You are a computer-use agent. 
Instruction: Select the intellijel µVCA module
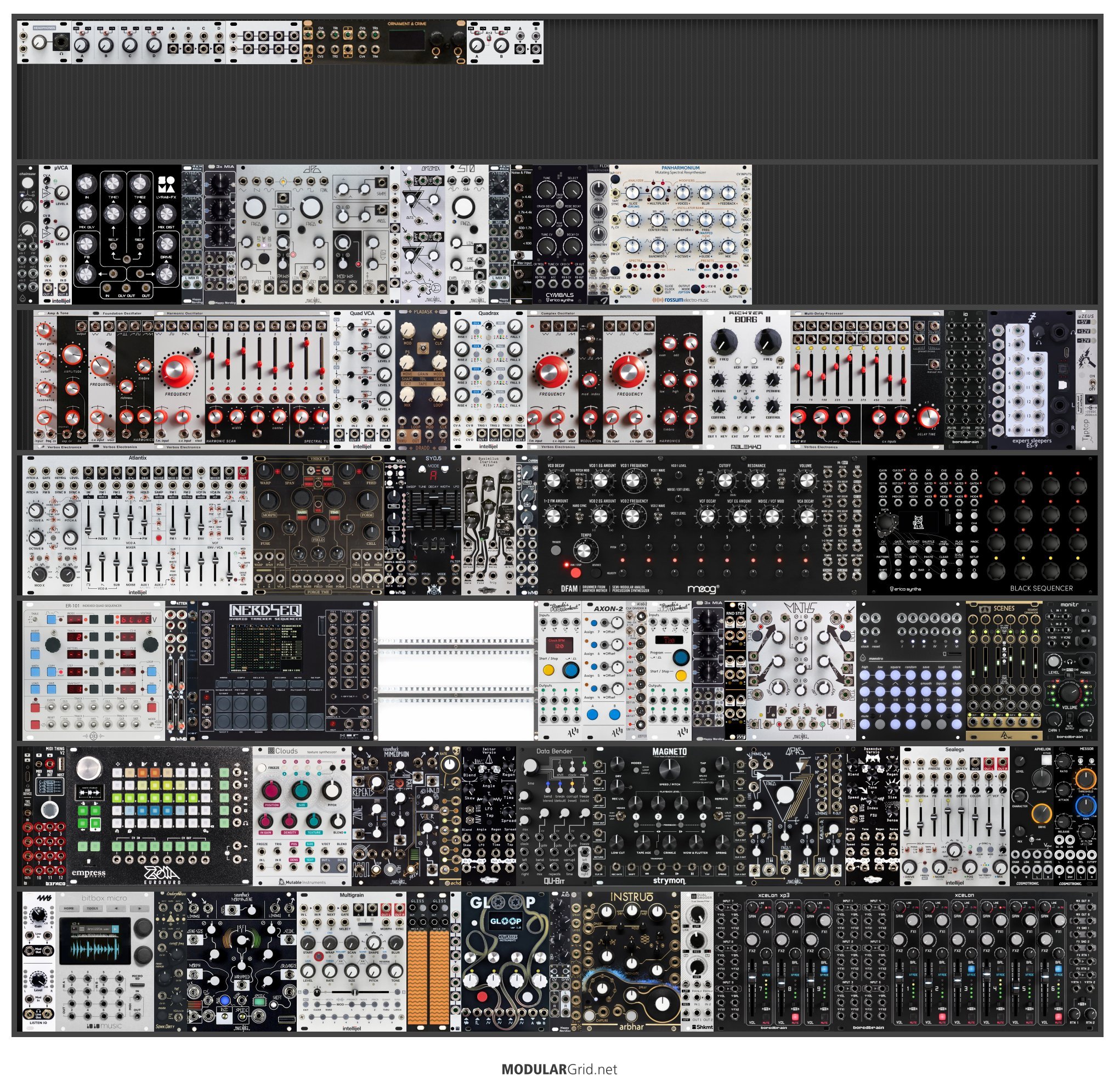tap(55, 235)
